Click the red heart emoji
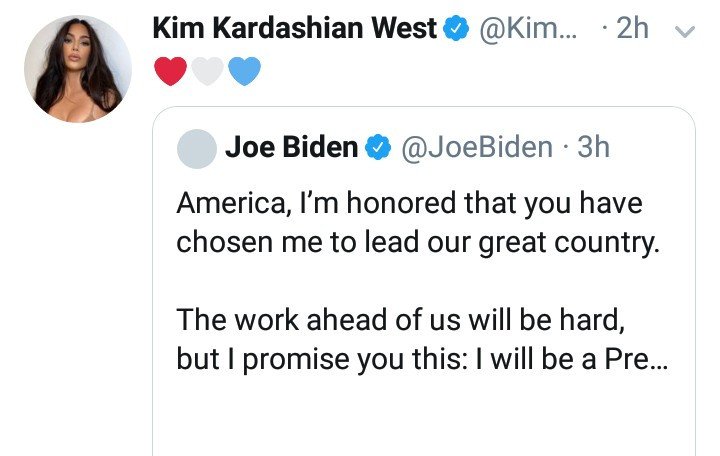 click(170, 71)
